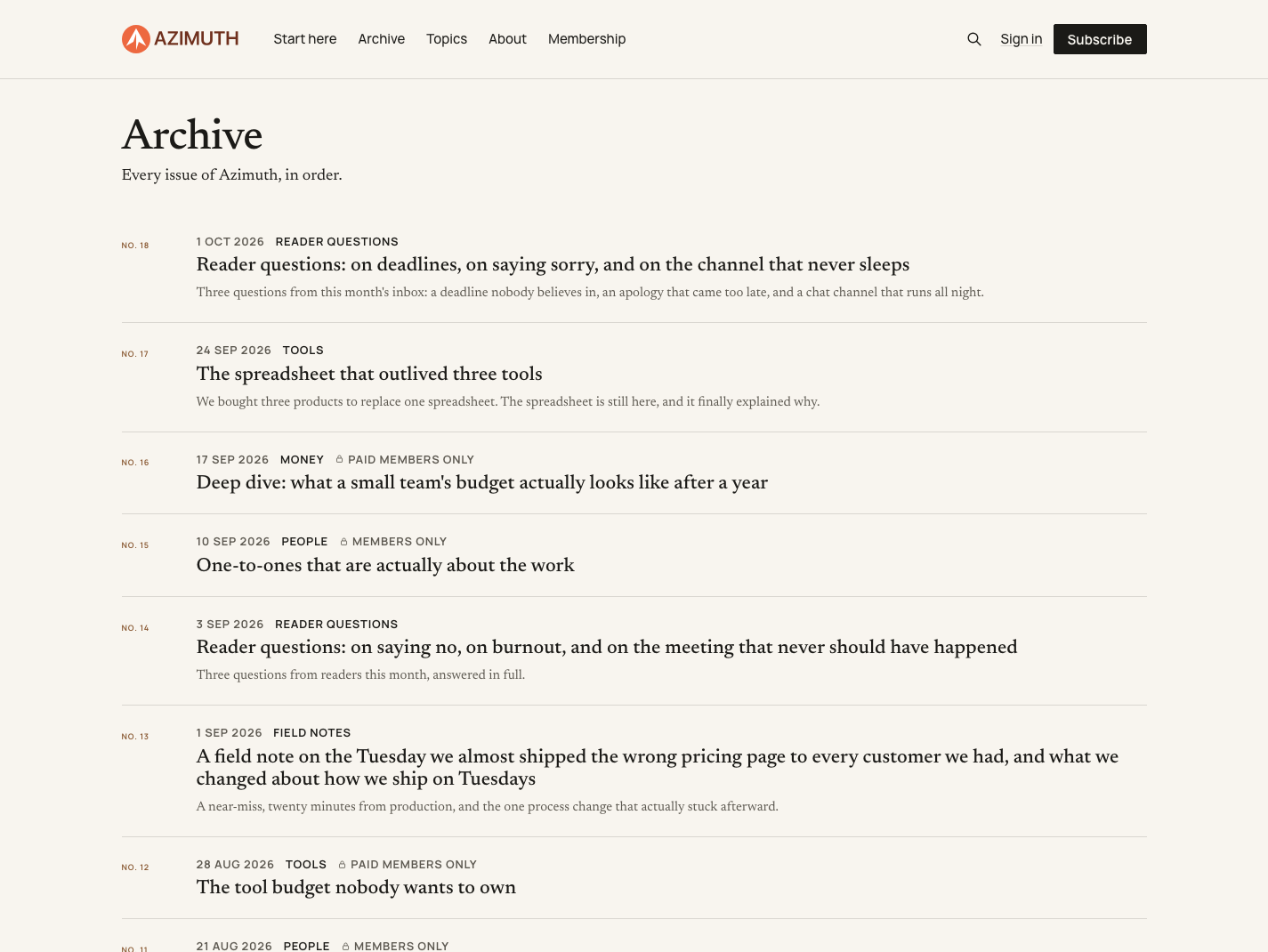Open the About page

tap(507, 39)
